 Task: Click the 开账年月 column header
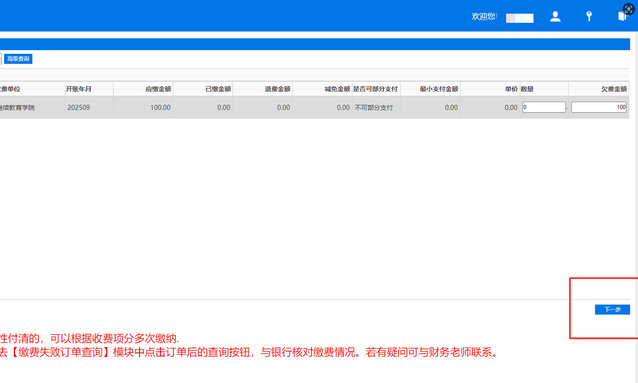(x=89, y=89)
